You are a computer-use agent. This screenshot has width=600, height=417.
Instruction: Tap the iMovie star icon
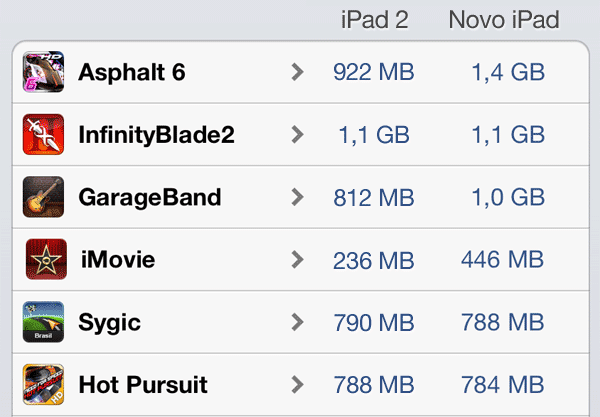[46, 259]
